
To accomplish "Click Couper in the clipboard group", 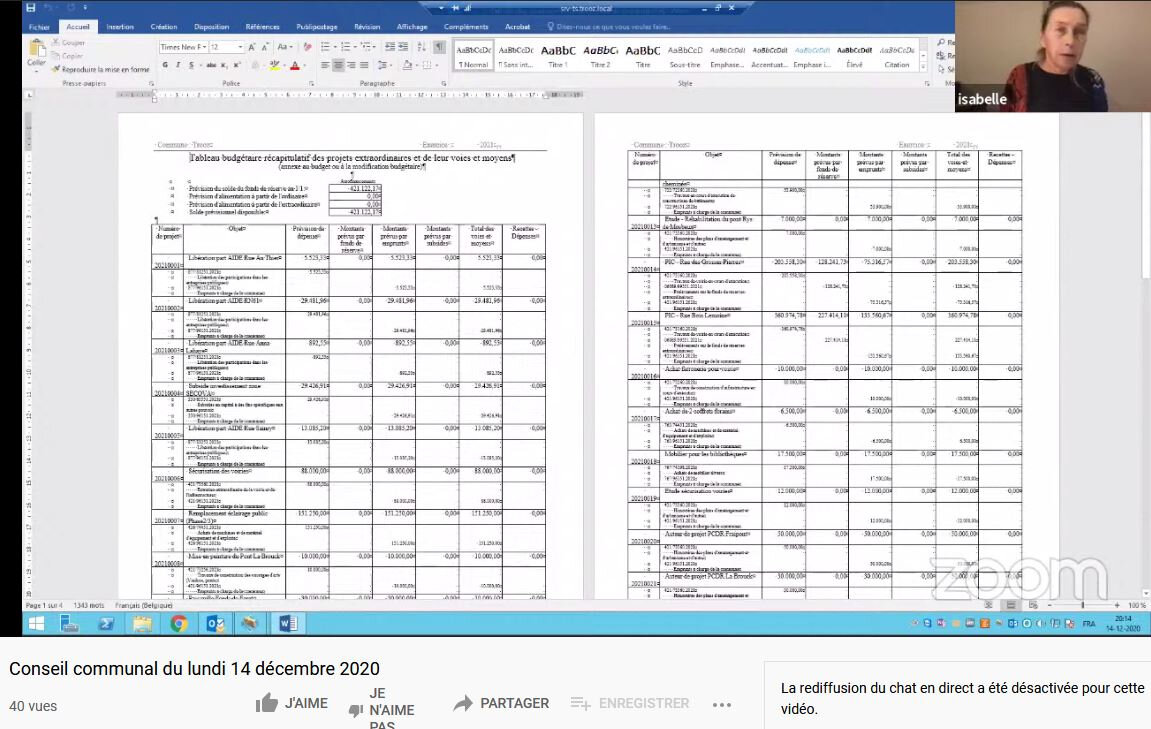I will click(x=68, y=43).
